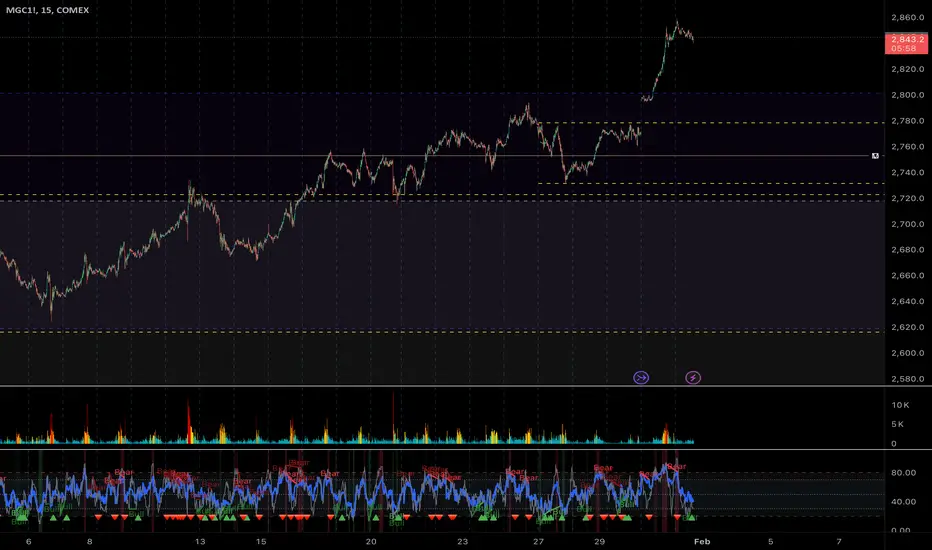Click the 2,740.0 price axis label
The height and width of the screenshot is (550, 932).
908,172
